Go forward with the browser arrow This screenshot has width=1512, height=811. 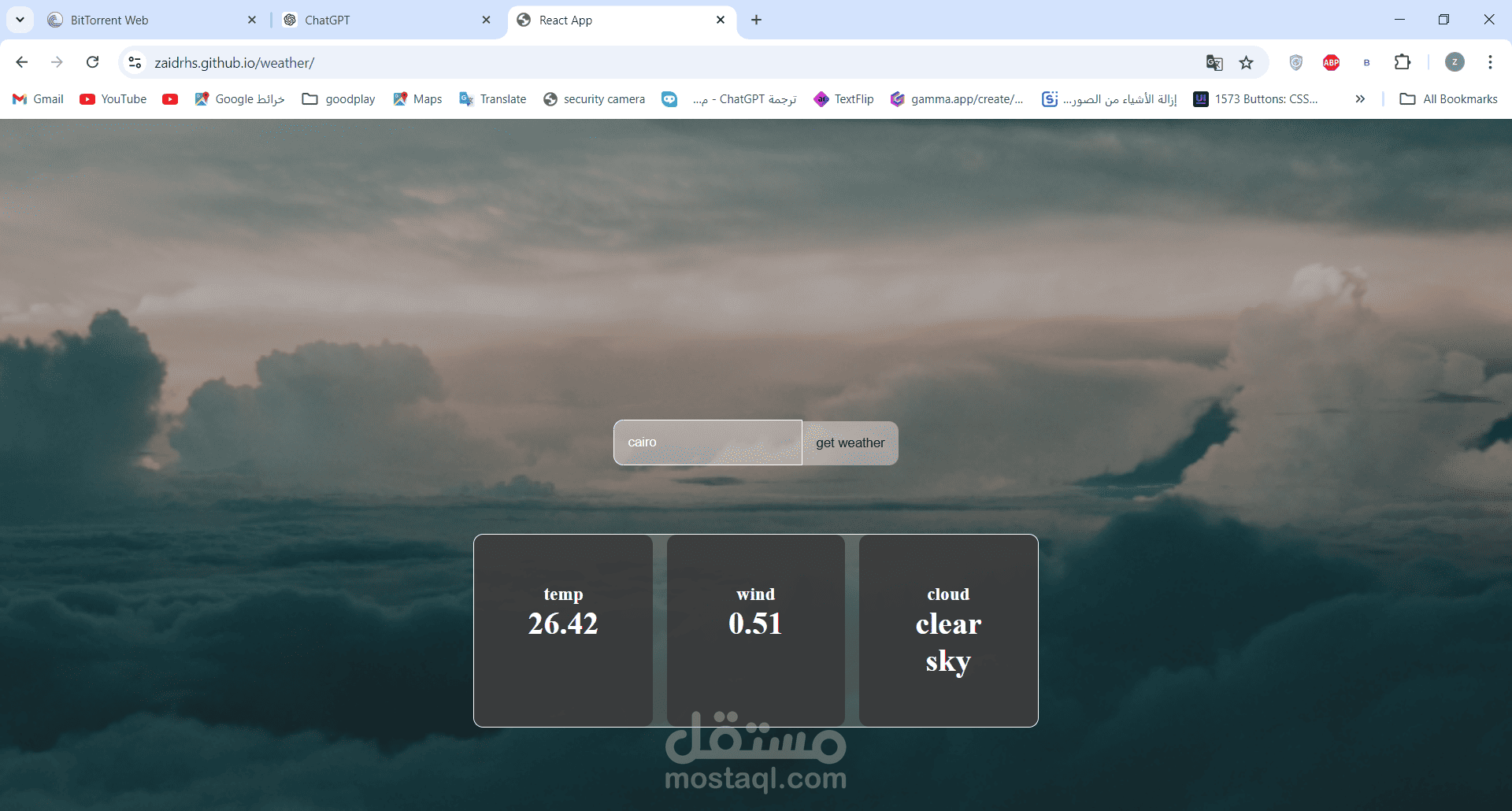tap(57, 62)
